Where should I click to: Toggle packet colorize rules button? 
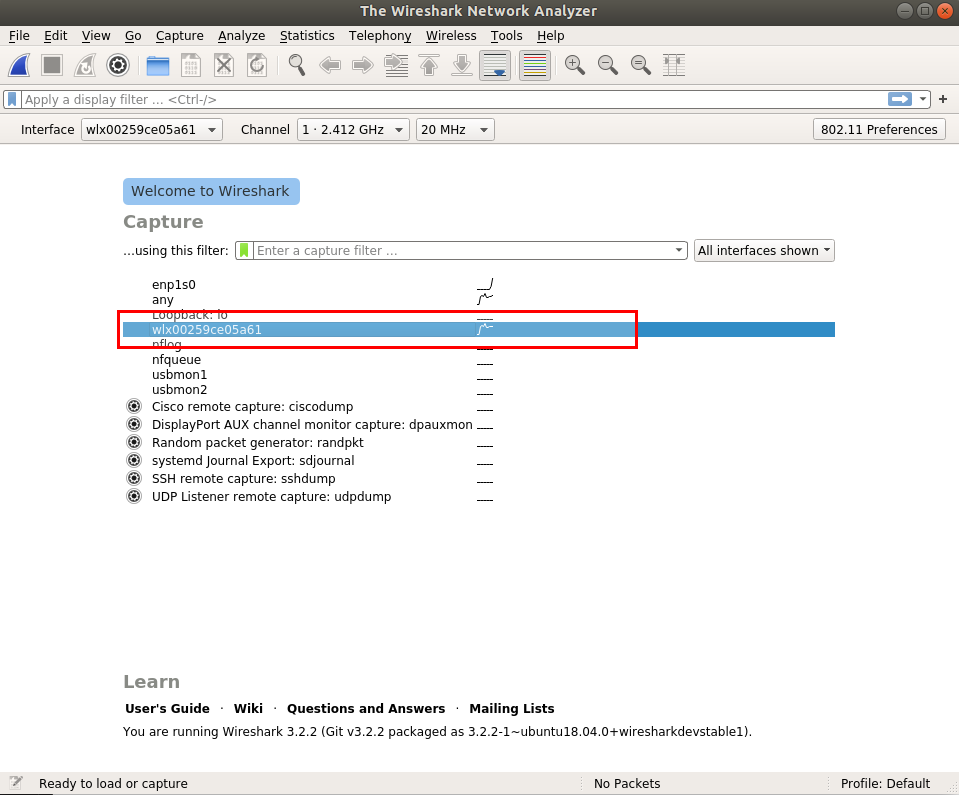pyautogui.click(x=535, y=65)
